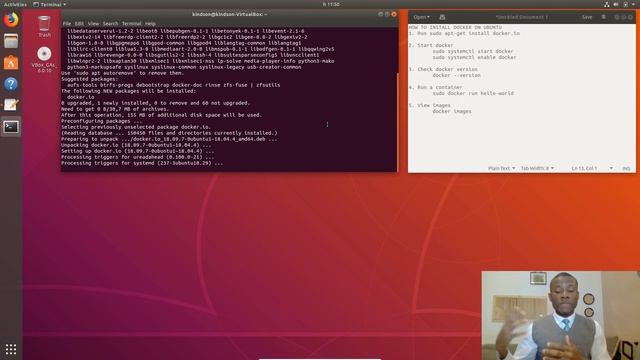640x360 pixels.
Task: Click the power icon in top bar
Action: click(x=625, y=4)
